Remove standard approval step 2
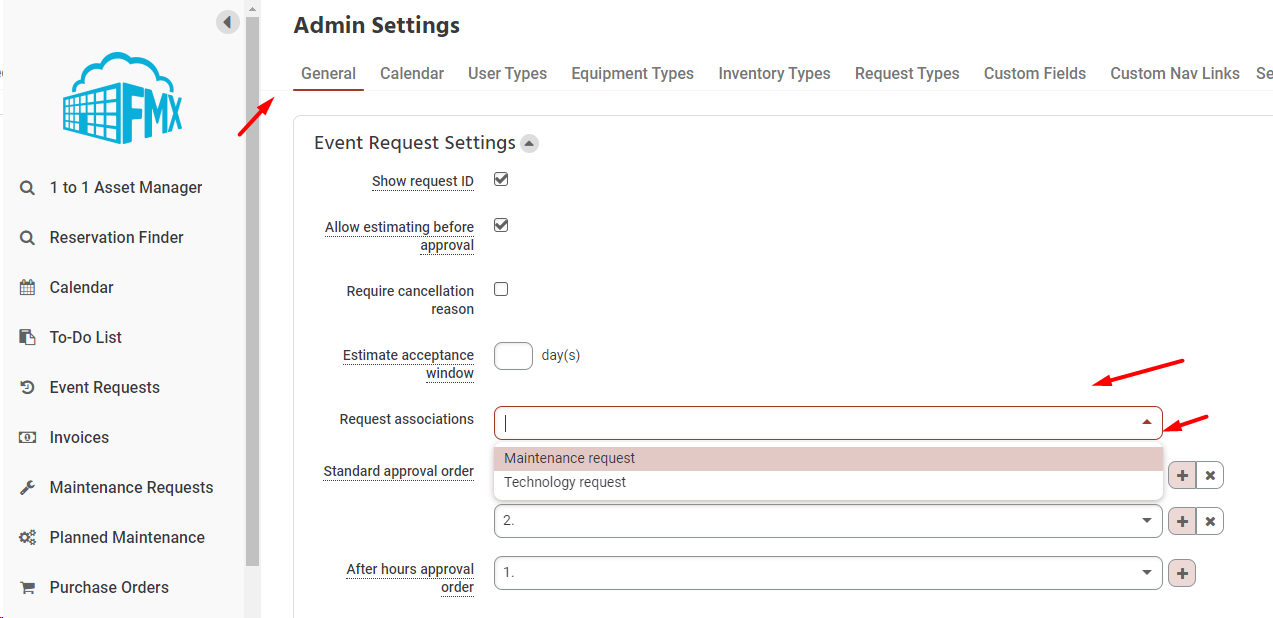The width and height of the screenshot is (1273, 618). (1210, 521)
